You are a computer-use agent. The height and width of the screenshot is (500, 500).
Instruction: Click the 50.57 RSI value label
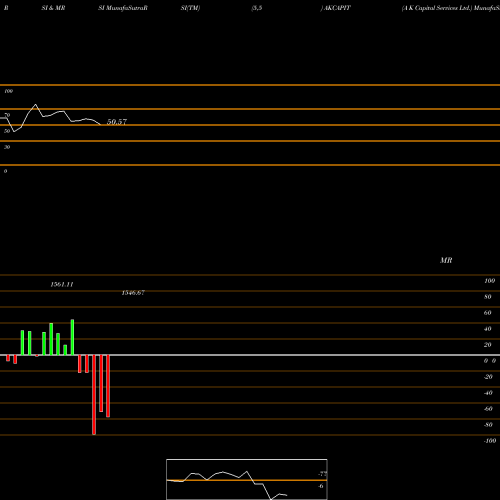pos(117,122)
